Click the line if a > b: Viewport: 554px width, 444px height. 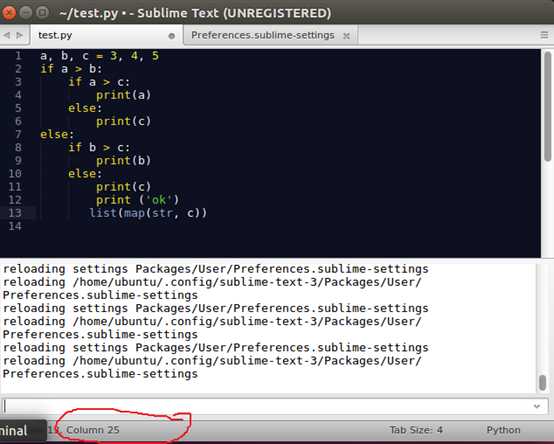pyautogui.click(x=71, y=69)
